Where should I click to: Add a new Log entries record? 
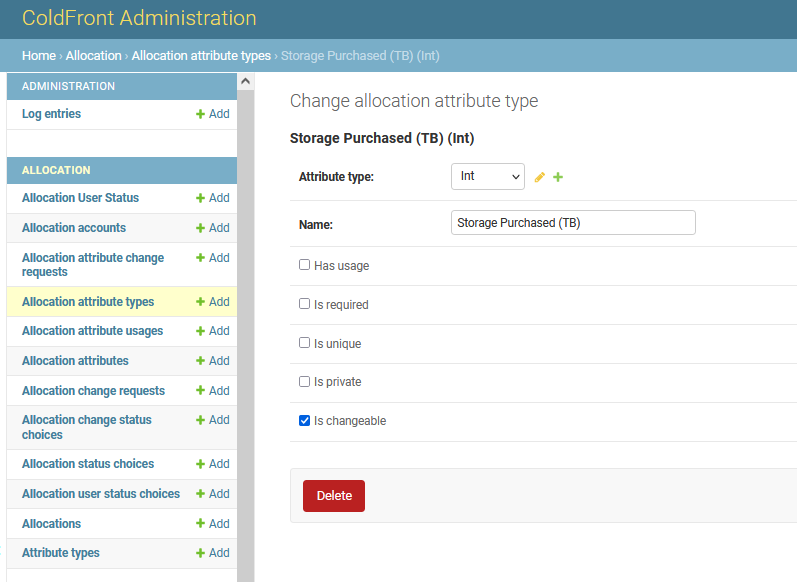pyautogui.click(x=213, y=114)
